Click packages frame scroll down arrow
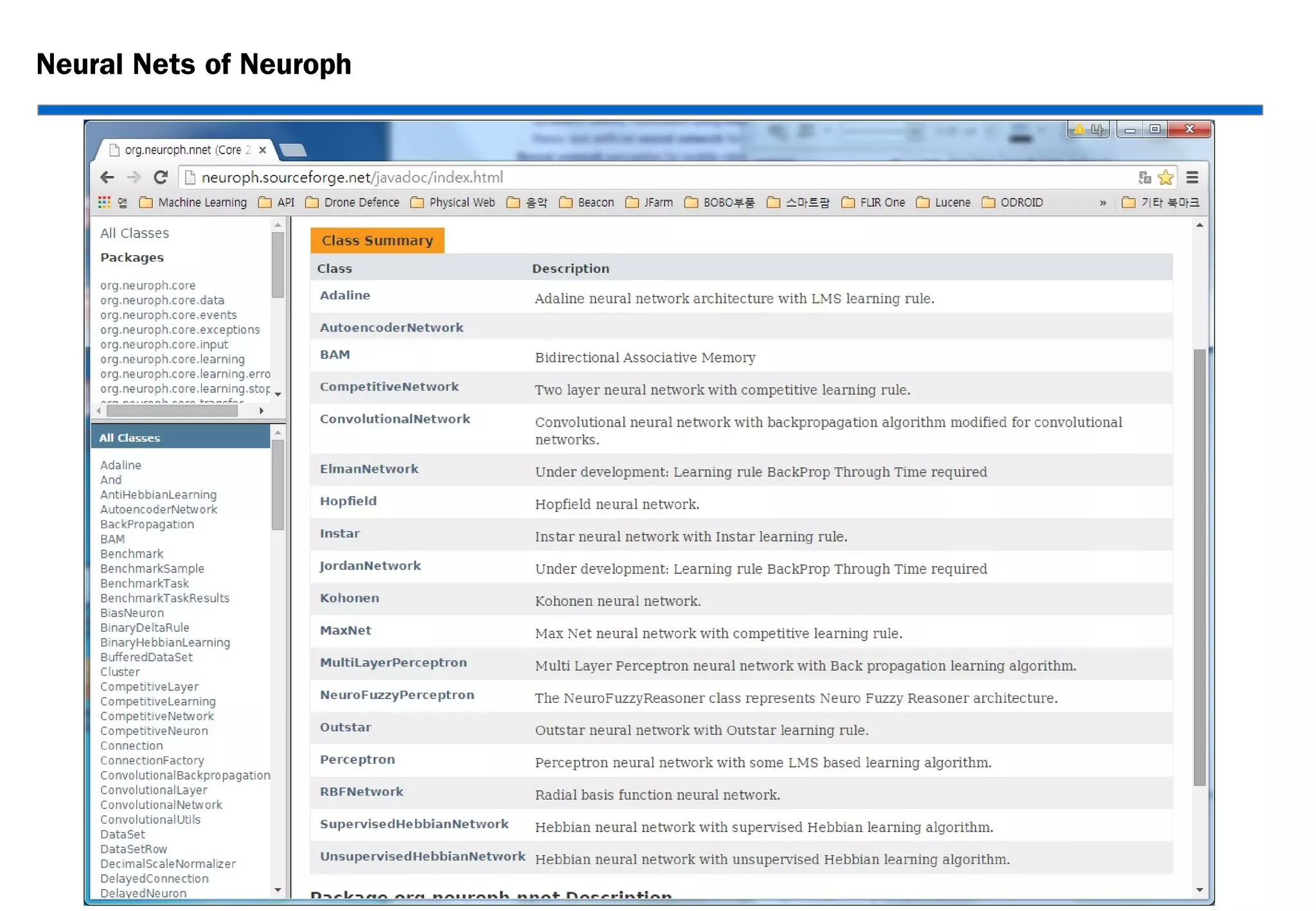 pyautogui.click(x=278, y=394)
